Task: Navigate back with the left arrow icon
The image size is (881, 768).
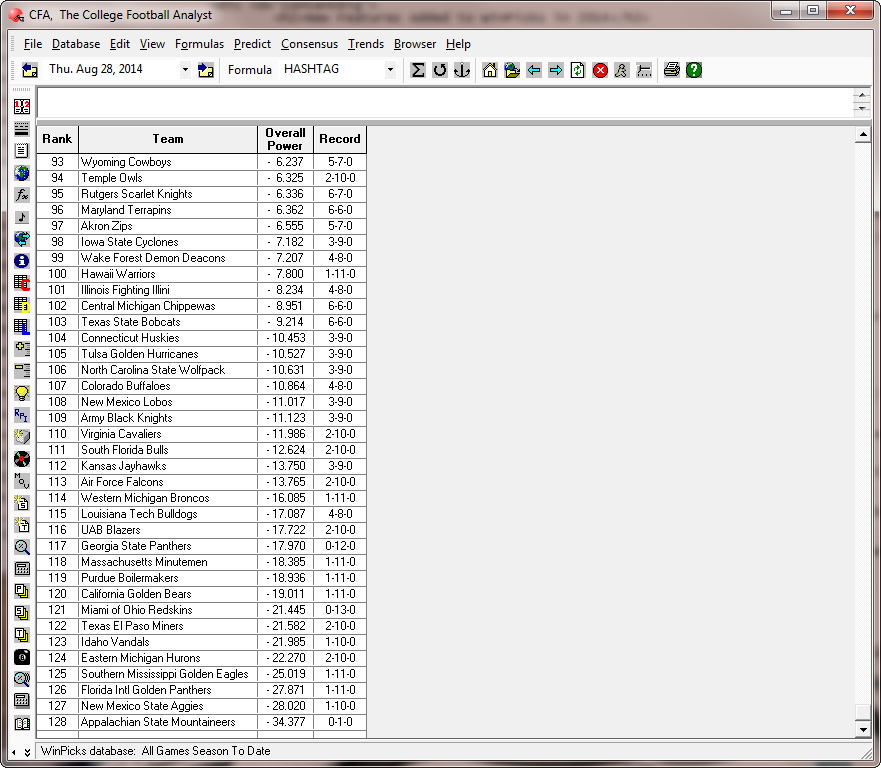Action: (534, 70)
